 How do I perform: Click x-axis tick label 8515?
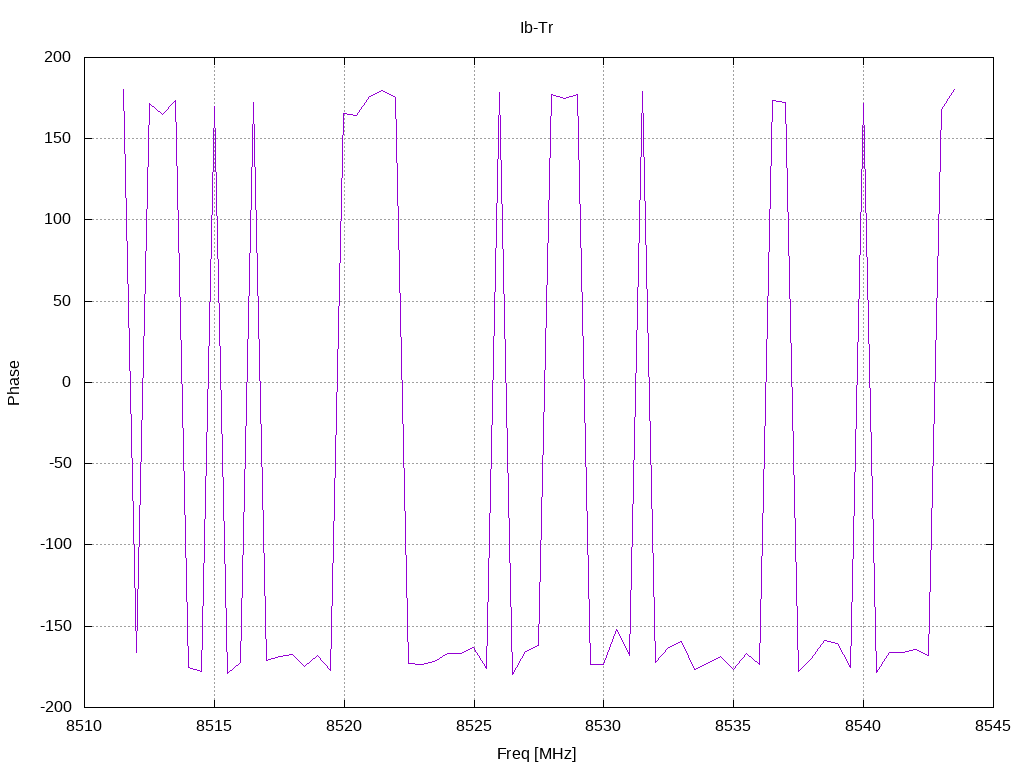[x=214, y=726]
